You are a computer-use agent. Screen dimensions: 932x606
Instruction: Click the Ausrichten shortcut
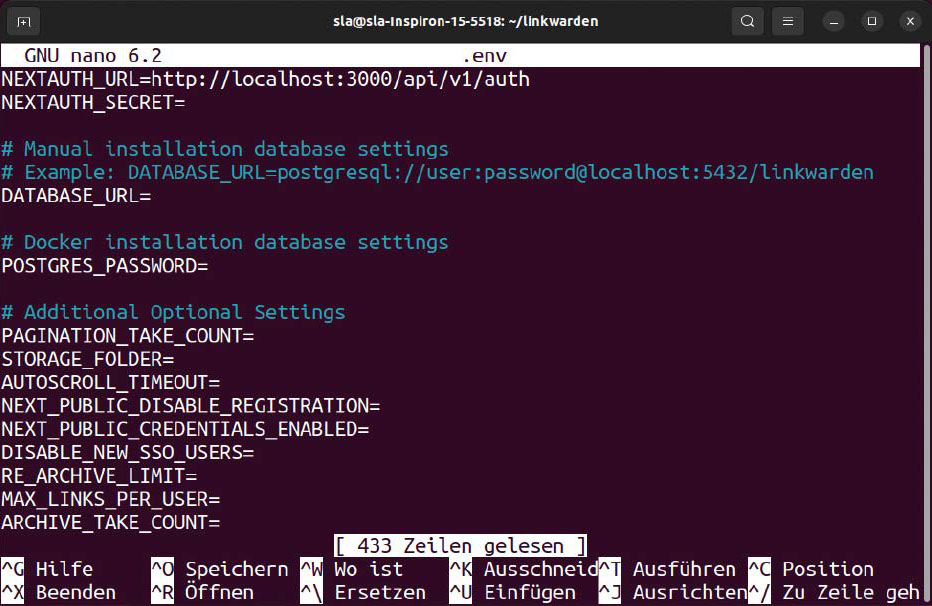click(x=690, y=592)
